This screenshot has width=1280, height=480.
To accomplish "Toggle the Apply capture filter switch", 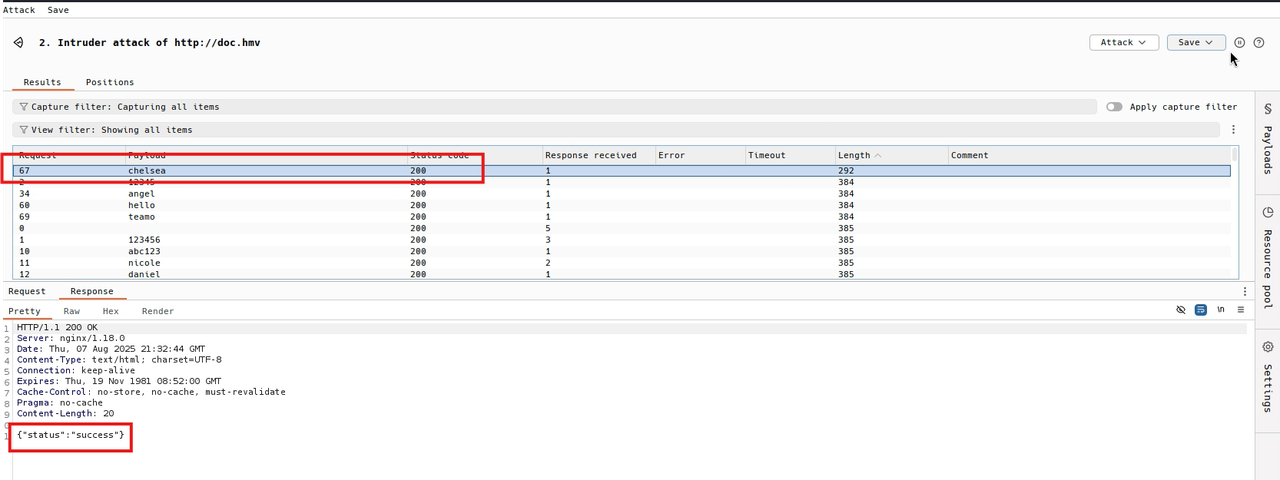I will pyautogui.click(x=1114, y=107).
